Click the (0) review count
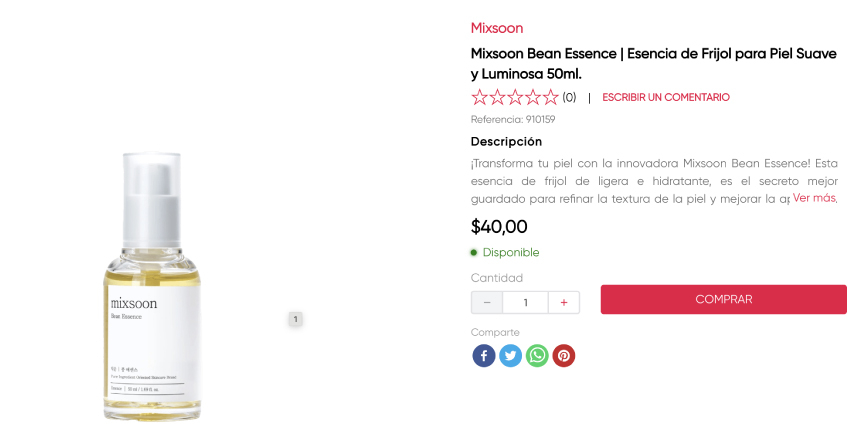The width and height of the screenshot is (862, 444). [569, 98]
